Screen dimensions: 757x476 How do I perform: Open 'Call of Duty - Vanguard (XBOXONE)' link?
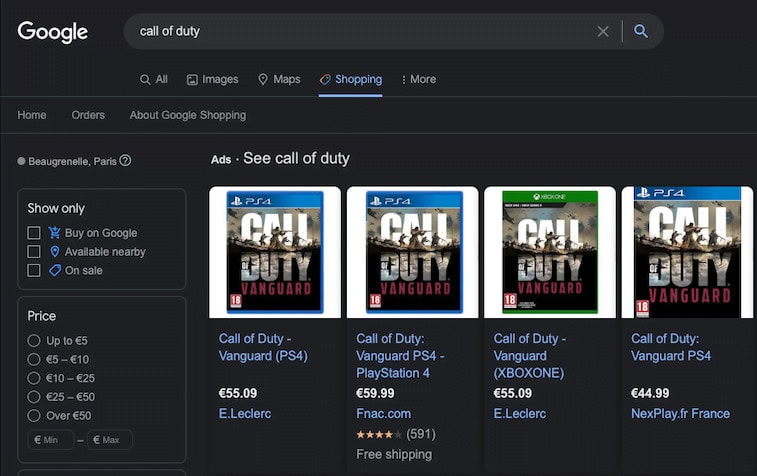[x=530, y=356]
